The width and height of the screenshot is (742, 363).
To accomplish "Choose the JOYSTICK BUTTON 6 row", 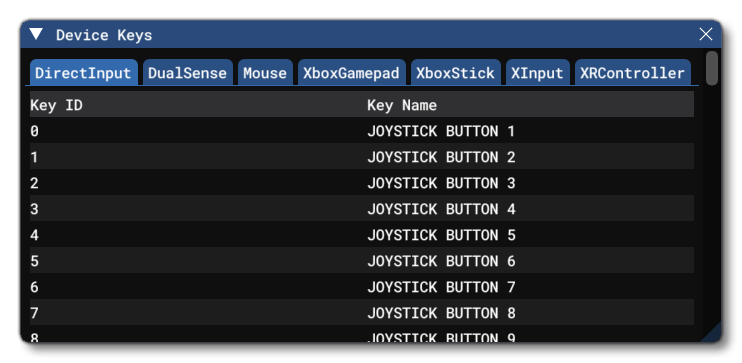I will 362,261.
